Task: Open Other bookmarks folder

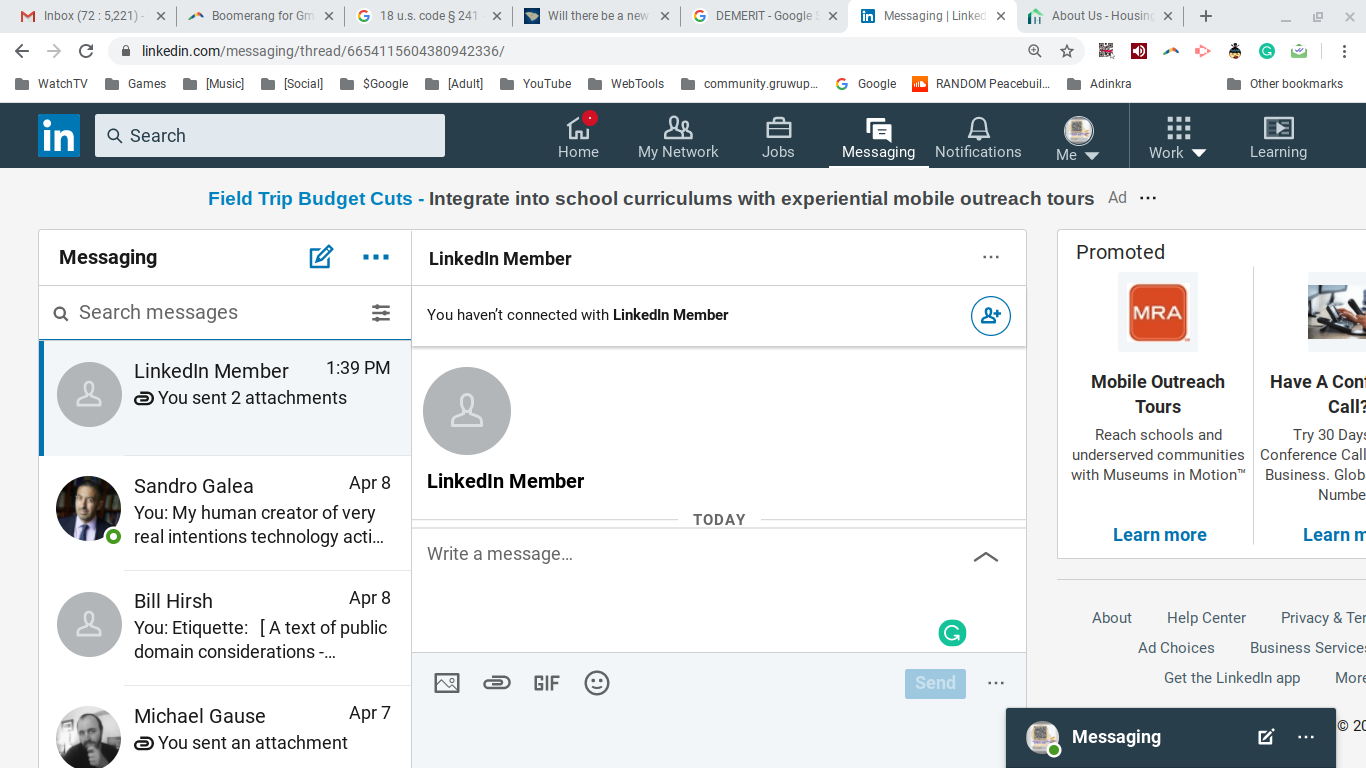Action: tap(1284, 84)
